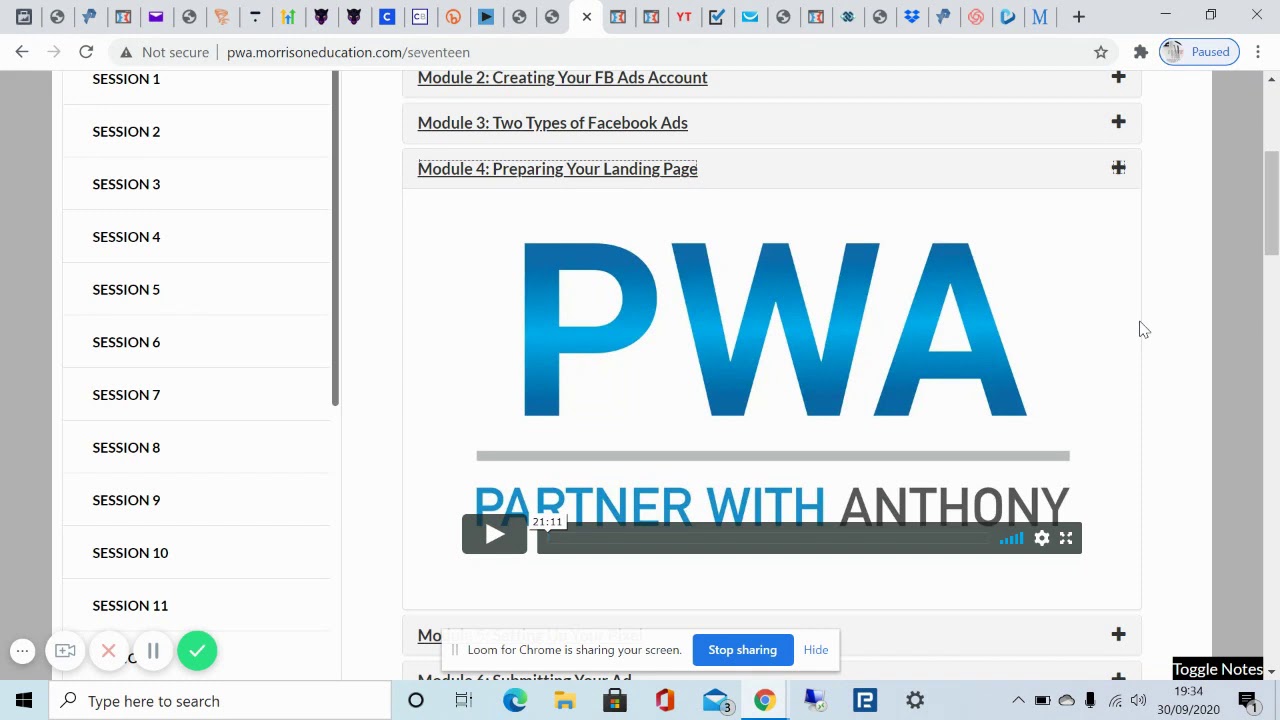Open Module 3: Two Types of Facebook Ads link
The image size is (1280, 720).
click(552, 123)
